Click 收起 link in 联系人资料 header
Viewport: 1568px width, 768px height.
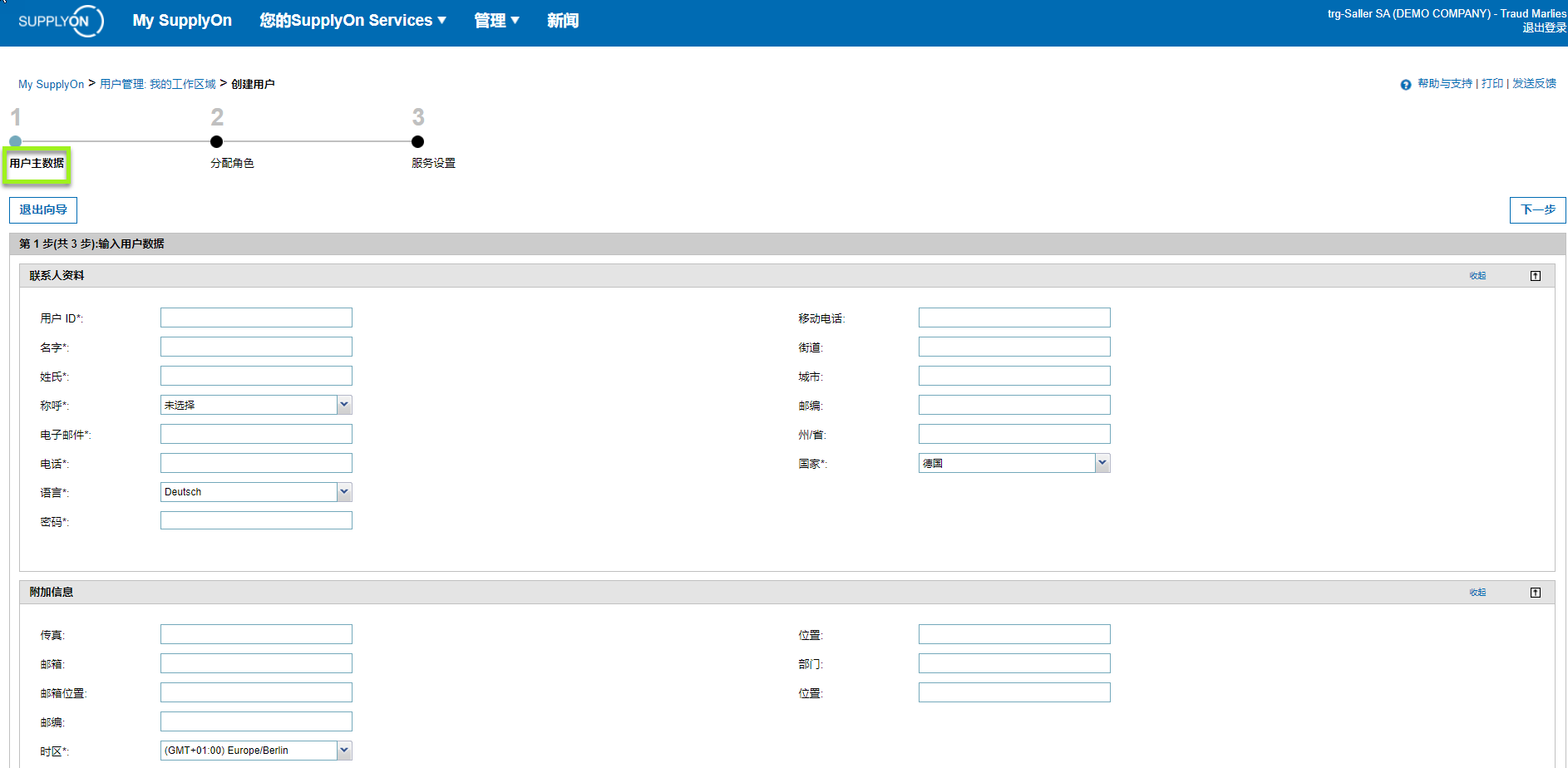(1477, 276)
